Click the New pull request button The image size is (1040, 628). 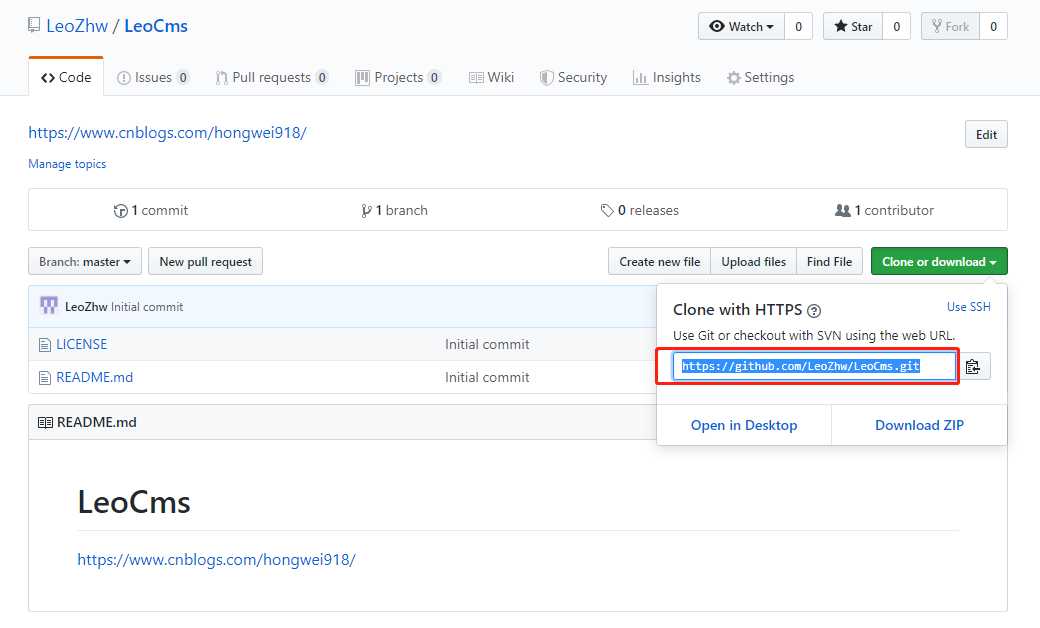point(206,262)
